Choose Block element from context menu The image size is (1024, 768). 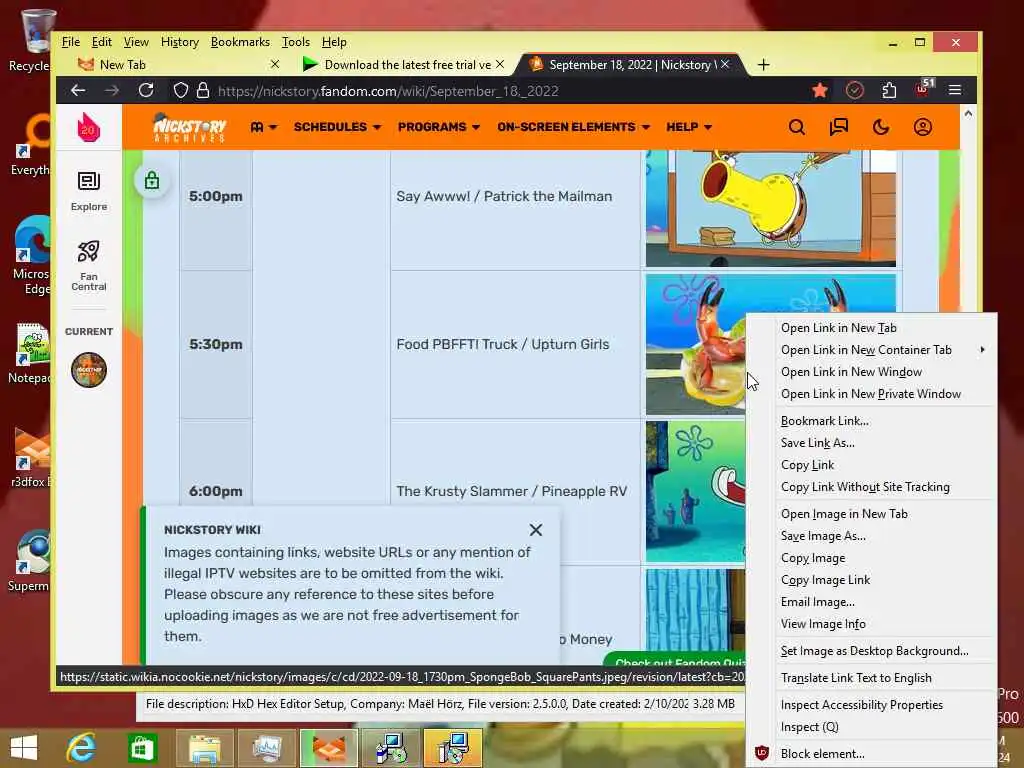point(872,754)
